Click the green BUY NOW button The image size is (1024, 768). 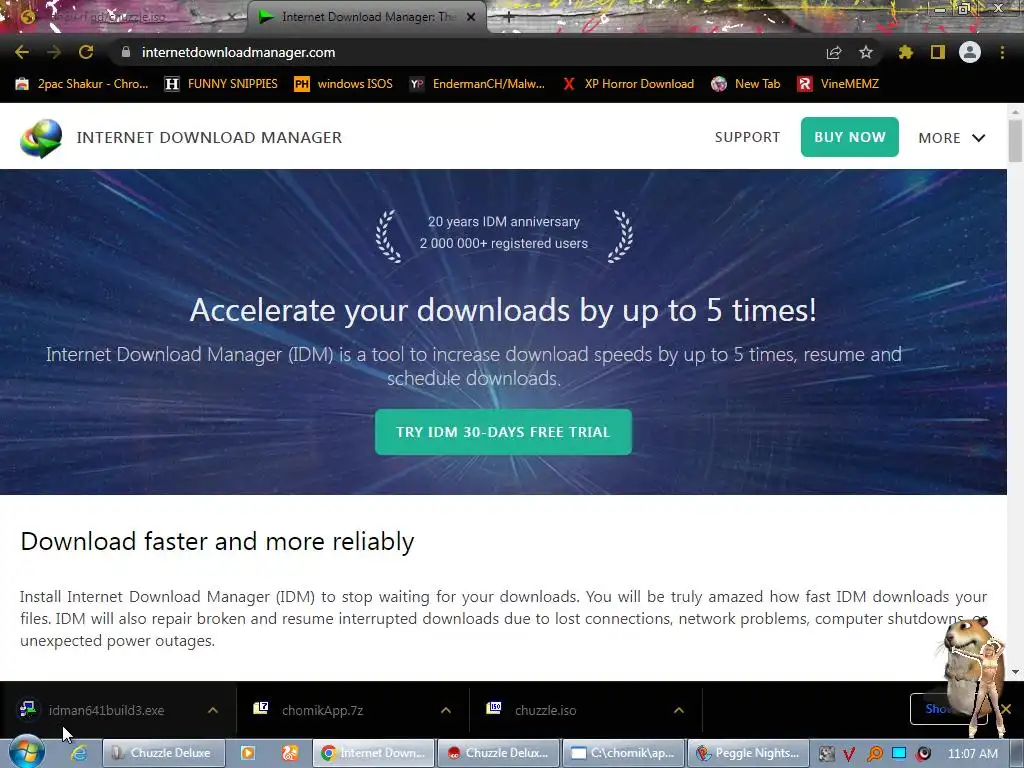tap(850, 137)
